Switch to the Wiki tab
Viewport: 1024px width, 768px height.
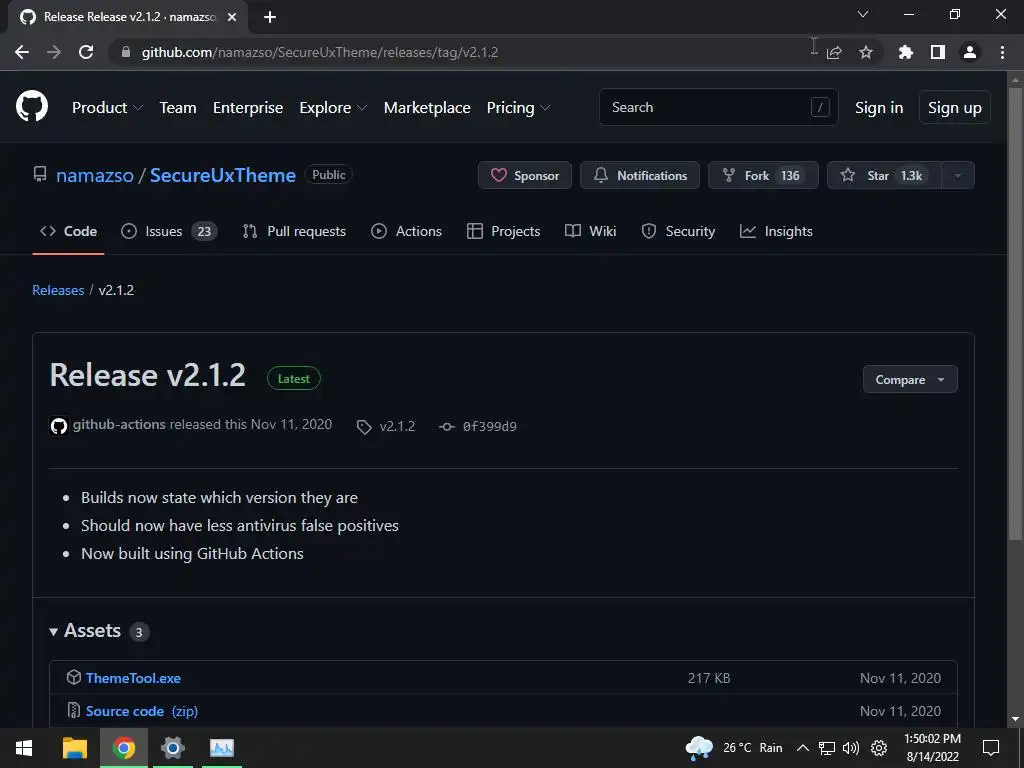[590, 231]
